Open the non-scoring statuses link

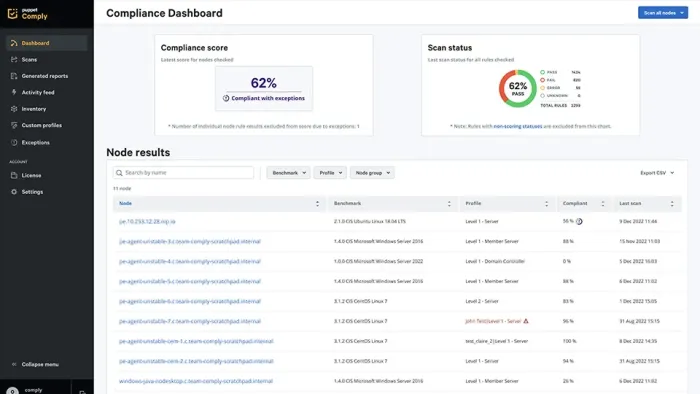518,126
